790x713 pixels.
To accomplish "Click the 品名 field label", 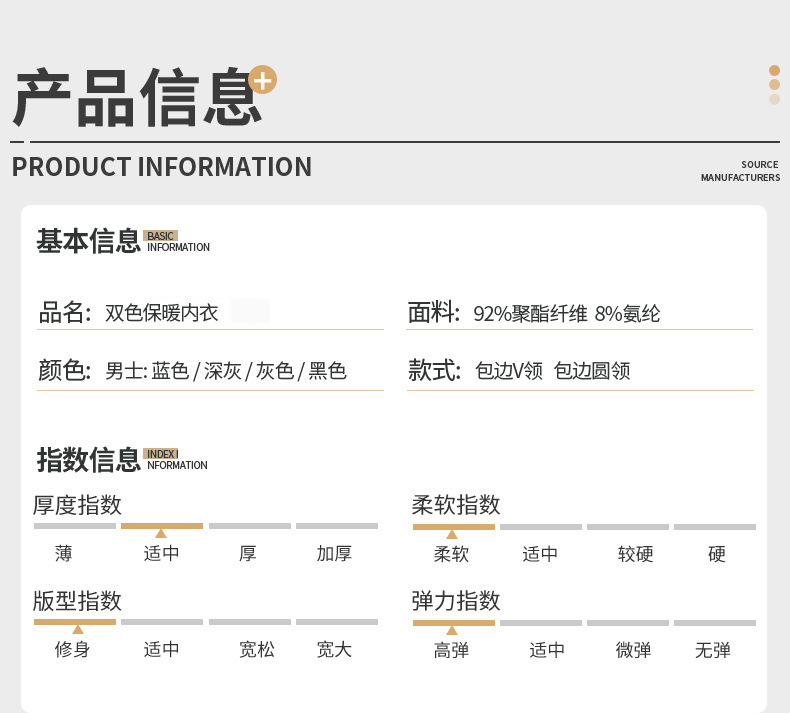I will click(x=65, y=312).
